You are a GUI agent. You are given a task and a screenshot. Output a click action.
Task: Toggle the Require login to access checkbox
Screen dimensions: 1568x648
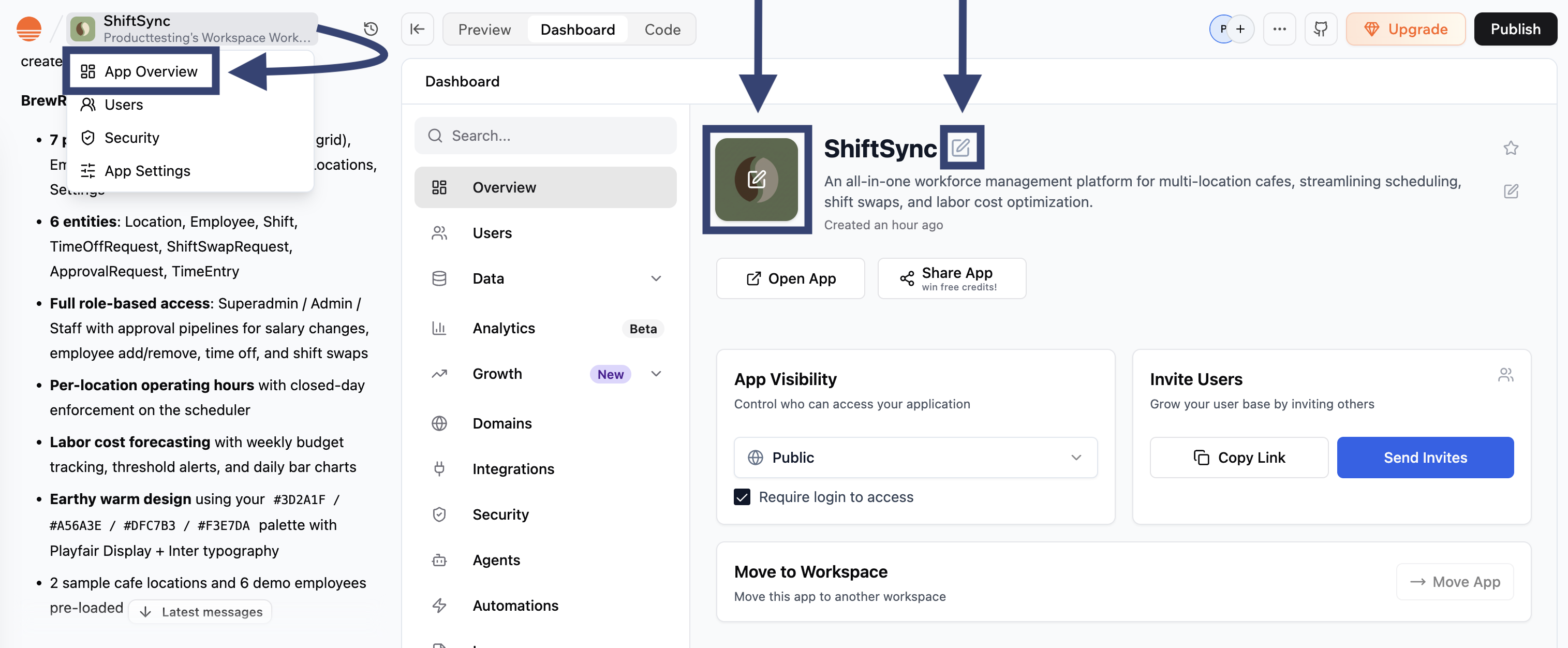(742, 497)
